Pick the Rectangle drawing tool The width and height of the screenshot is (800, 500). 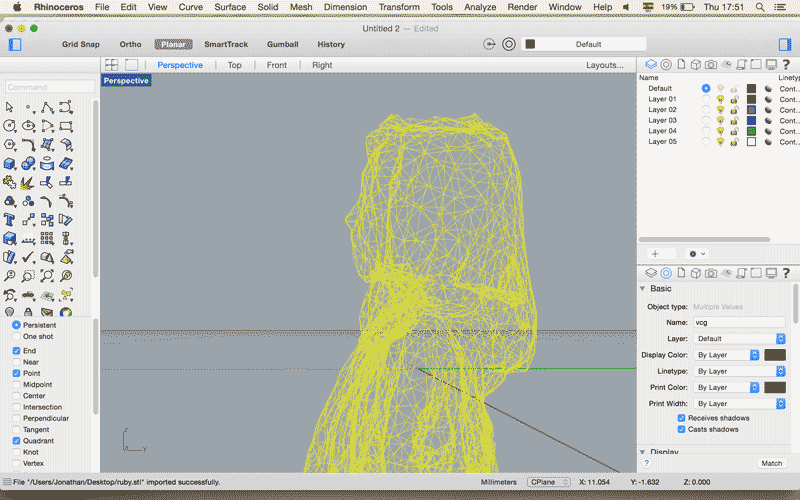[x=66, y=126]
